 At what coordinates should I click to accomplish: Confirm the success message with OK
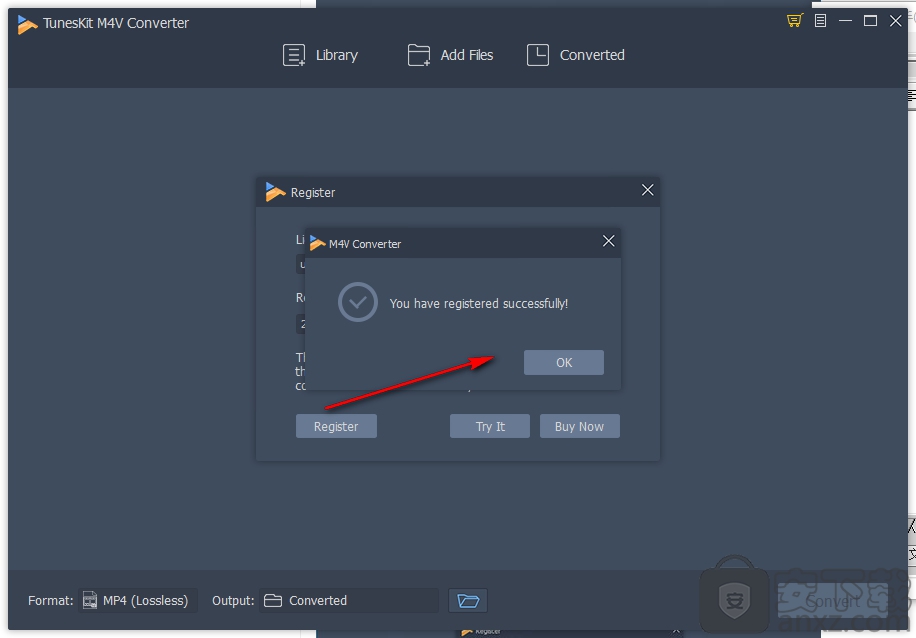[x=563, y=362]
